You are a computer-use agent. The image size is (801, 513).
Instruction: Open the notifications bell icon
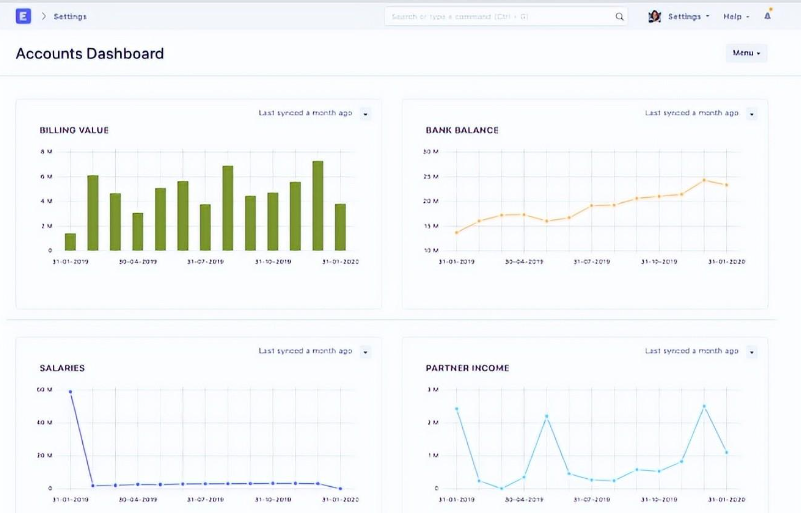pos(767,16)
